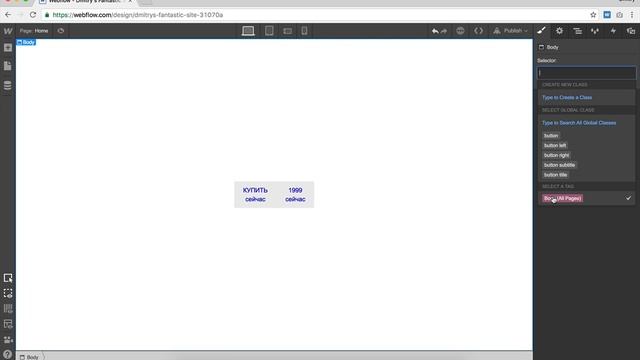
Task: Toggle preview mode eye icon
Action: pos(61,31)
